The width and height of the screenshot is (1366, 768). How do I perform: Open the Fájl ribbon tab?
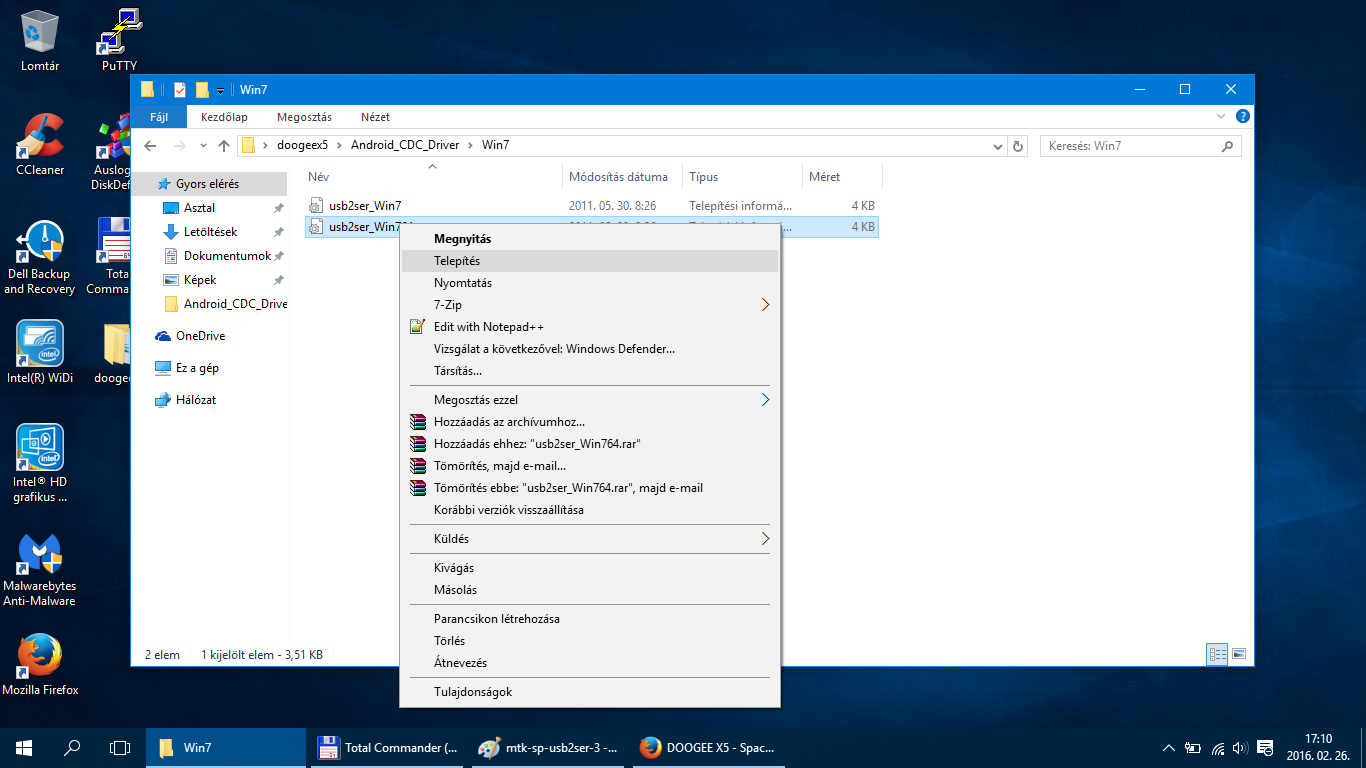point(159,117)
